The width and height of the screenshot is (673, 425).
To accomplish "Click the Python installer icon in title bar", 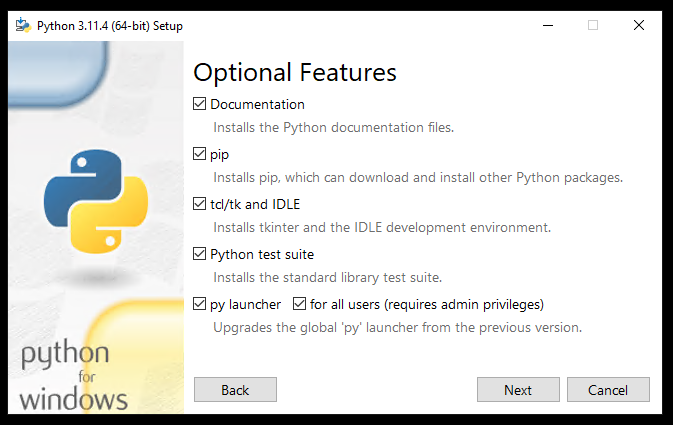I will tap(22, 26).
